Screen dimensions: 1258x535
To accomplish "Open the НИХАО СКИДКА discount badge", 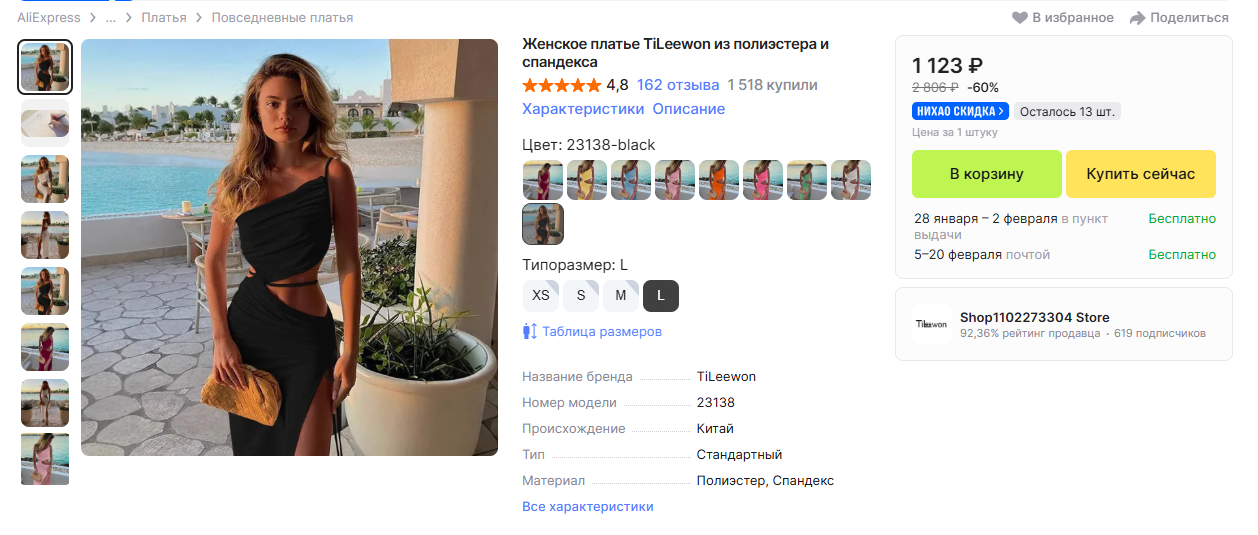I will pyautogui.click(x=960, y=111).
